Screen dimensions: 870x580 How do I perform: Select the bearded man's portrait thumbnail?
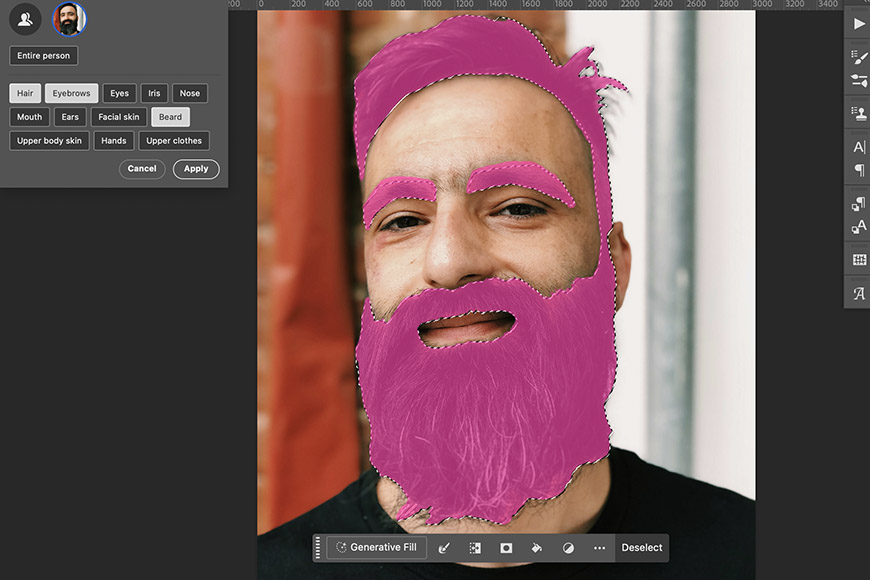coord(69,18)
